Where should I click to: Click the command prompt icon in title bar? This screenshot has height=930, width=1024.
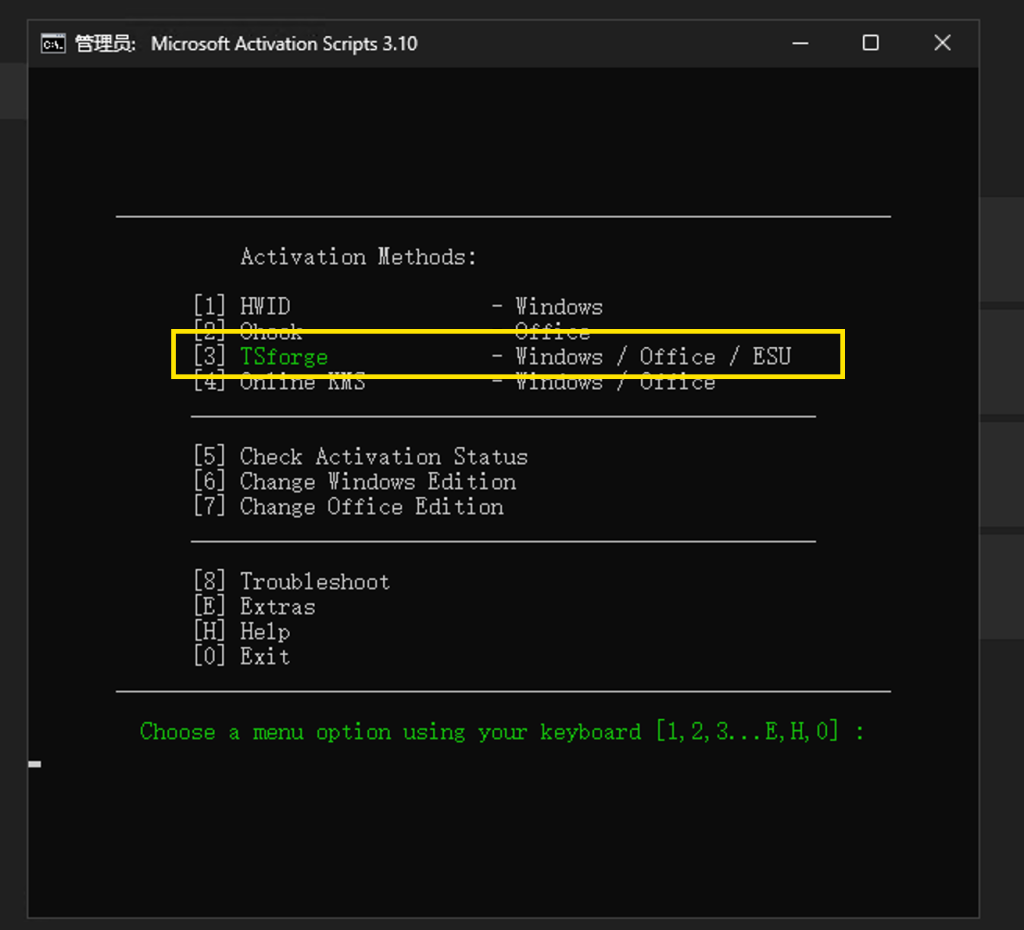[x=53, y=43]
